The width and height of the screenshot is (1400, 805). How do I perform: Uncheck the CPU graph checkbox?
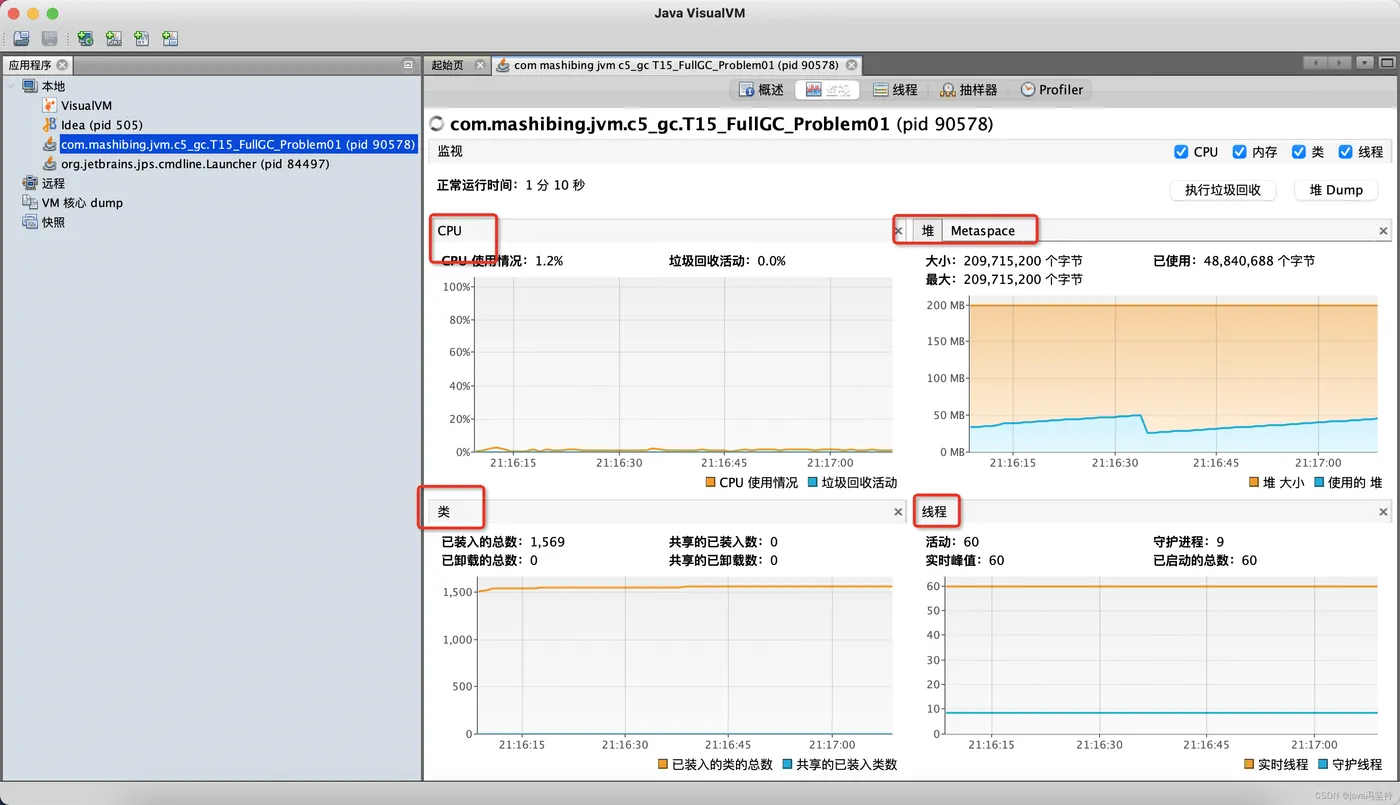click(x=1181, y=152)
